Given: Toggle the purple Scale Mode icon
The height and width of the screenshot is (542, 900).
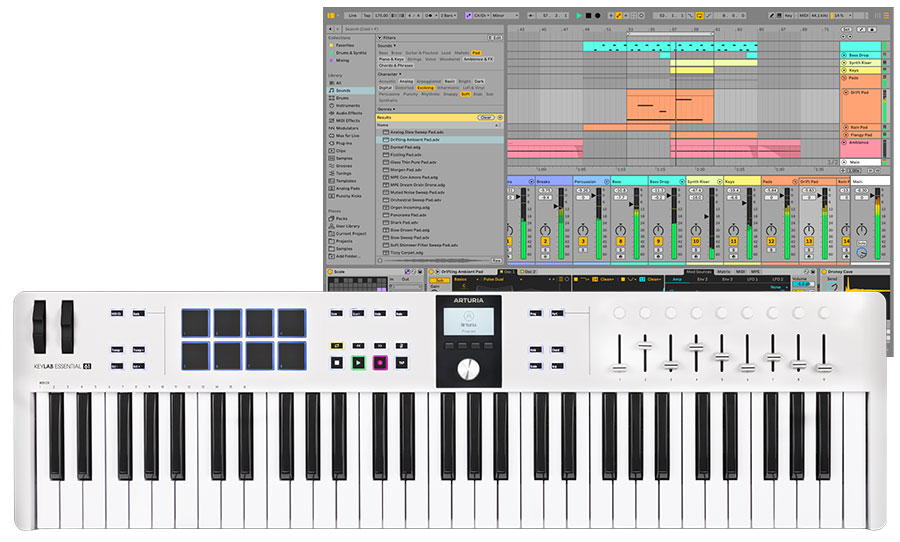Looking at the screenshot, I should pos(468,16).
